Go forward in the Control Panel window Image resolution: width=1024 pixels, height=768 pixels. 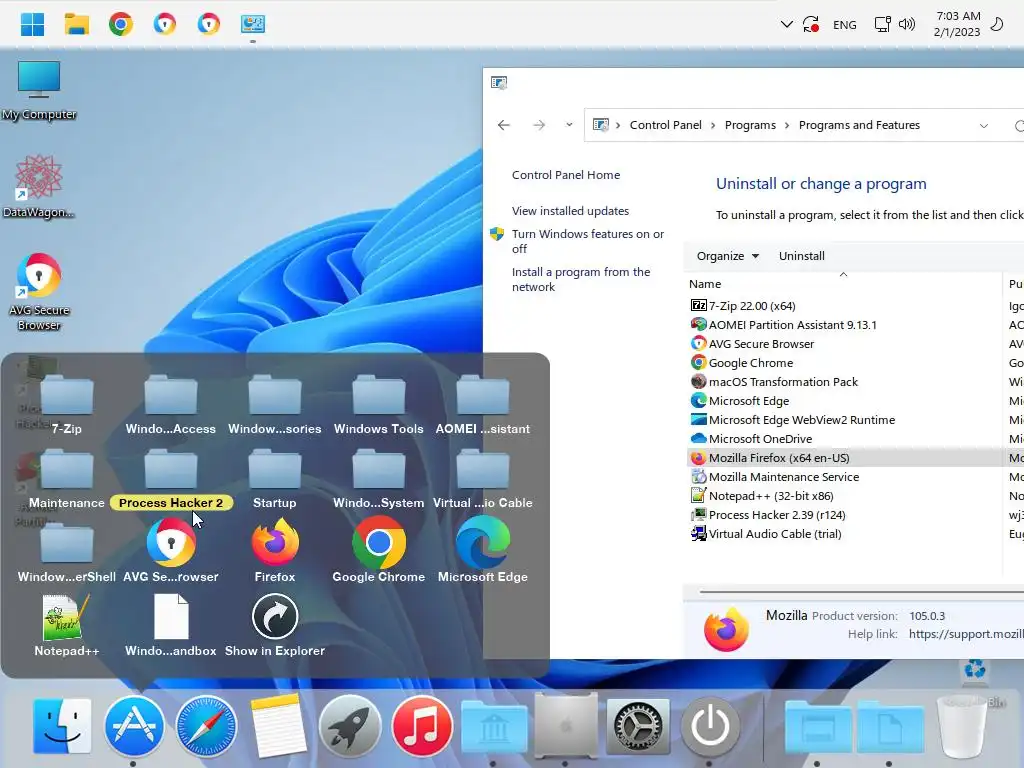pos(539,125)
